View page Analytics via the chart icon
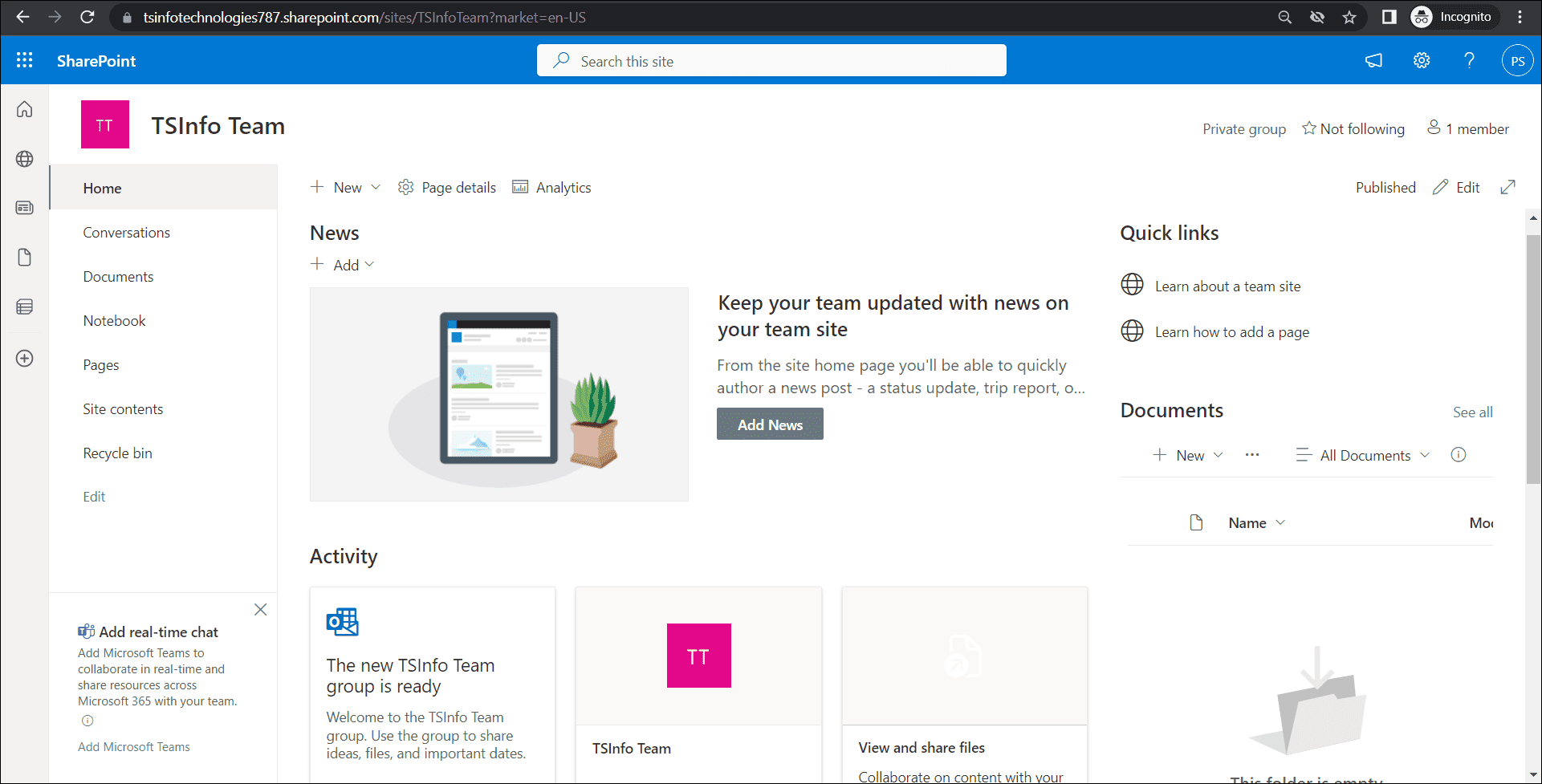Viewport: 1542px width, 784px height. coord(551,187)
